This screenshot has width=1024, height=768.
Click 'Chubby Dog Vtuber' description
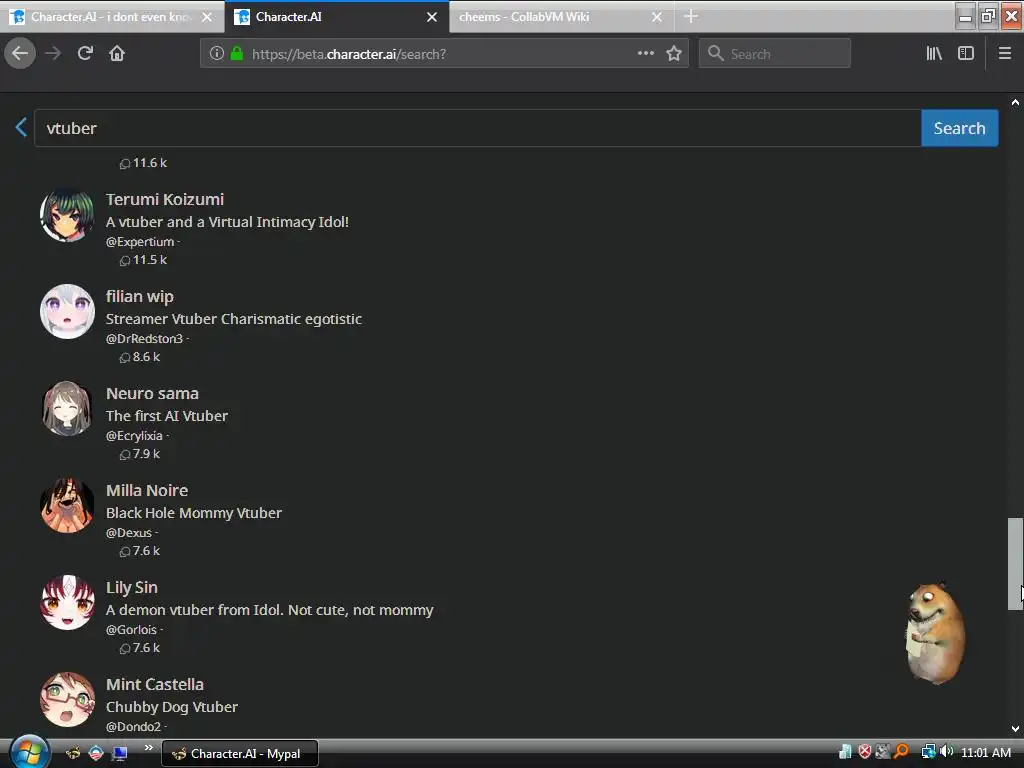pos(172,707)
